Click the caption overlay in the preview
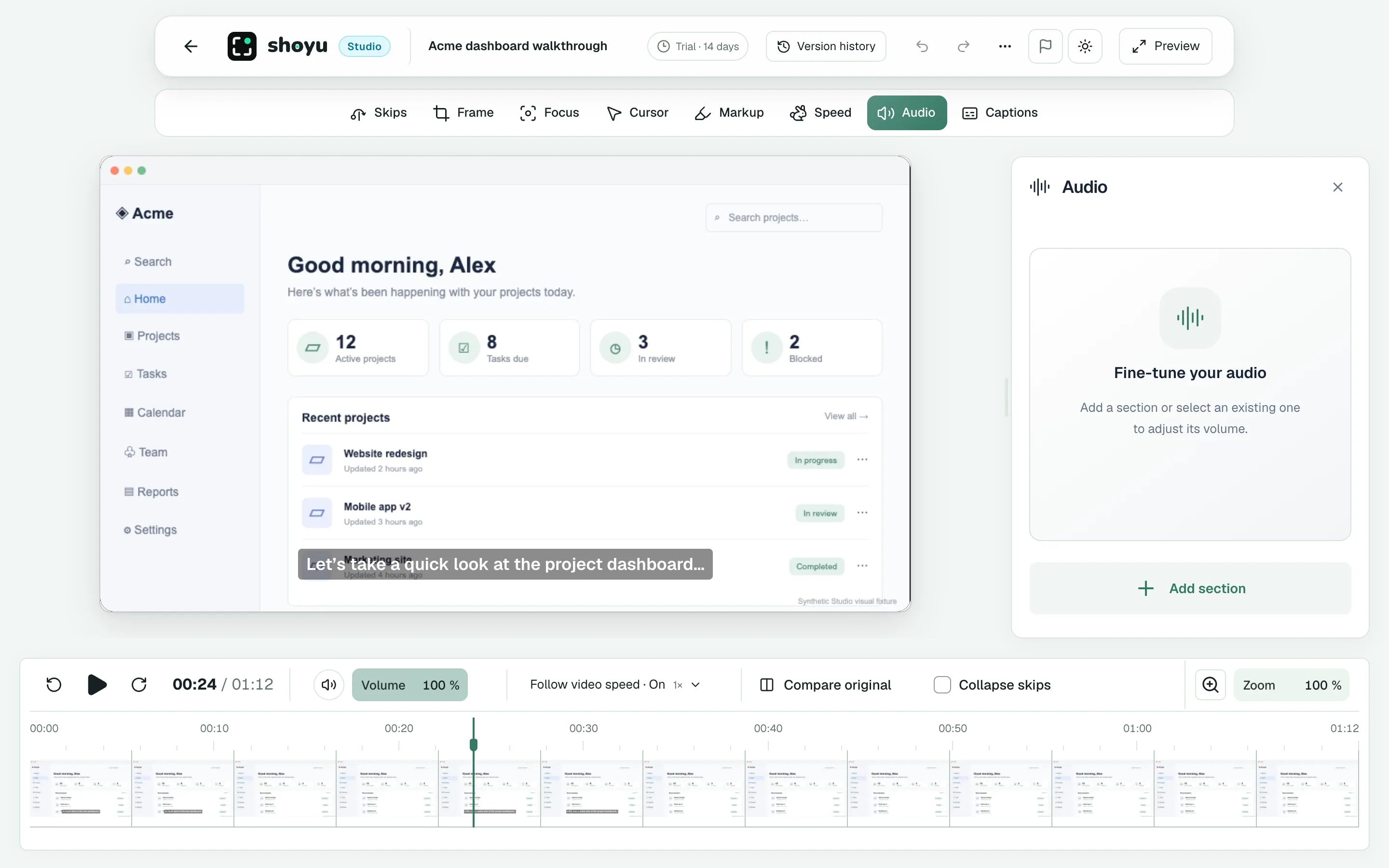The image size is (1389, 868). coord(505,564)
